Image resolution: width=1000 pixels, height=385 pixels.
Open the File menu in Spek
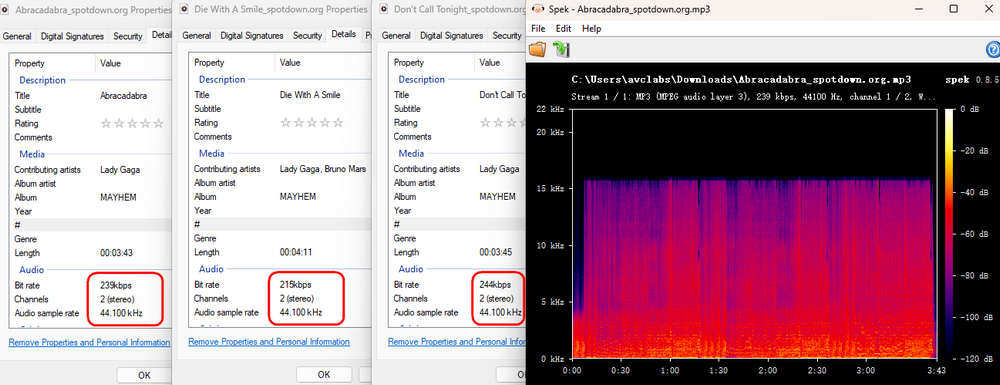pyautogui.click(x=538, y=29)
